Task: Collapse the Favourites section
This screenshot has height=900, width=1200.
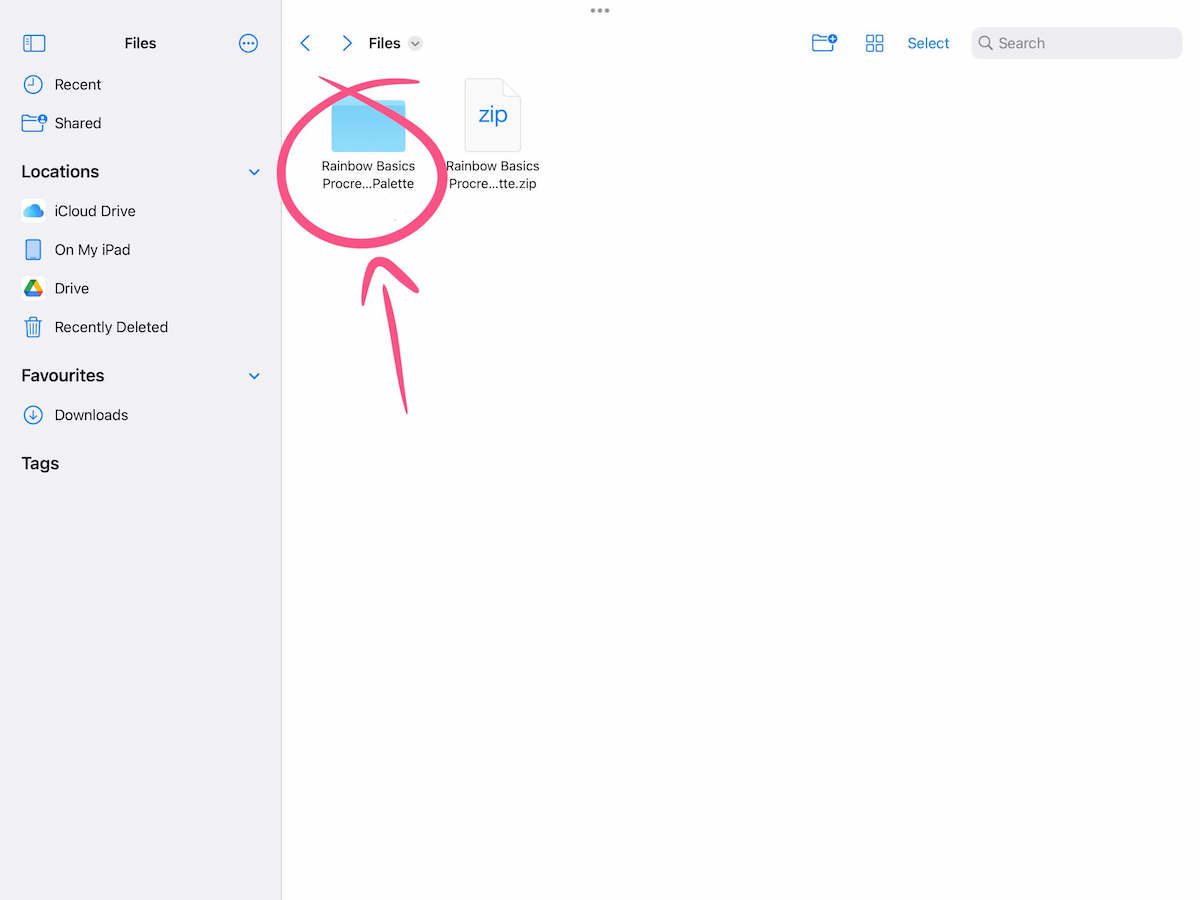Action: [253, 375]
